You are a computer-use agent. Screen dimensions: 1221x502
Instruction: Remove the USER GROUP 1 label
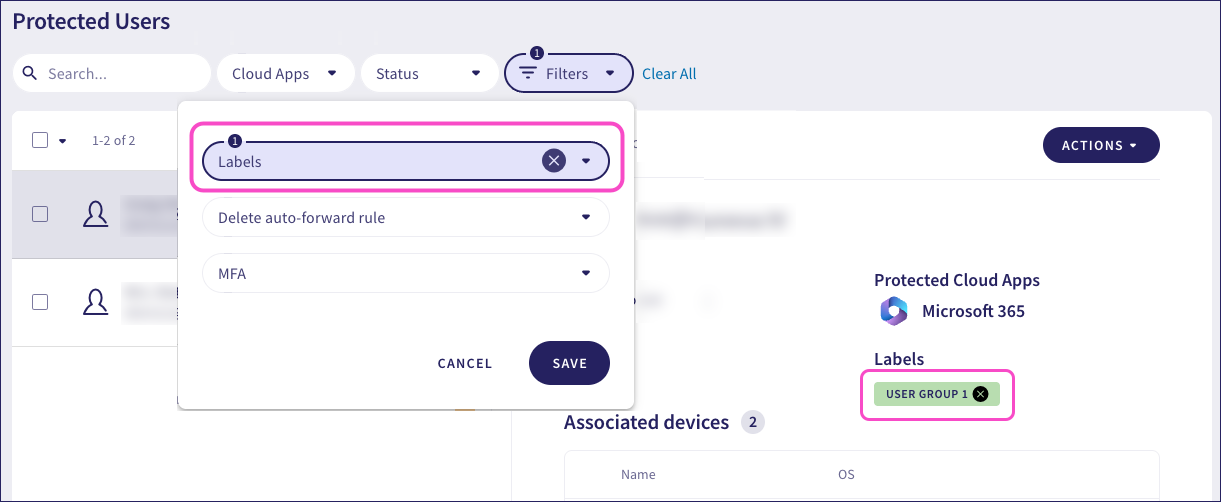click(x=980, y=394)
